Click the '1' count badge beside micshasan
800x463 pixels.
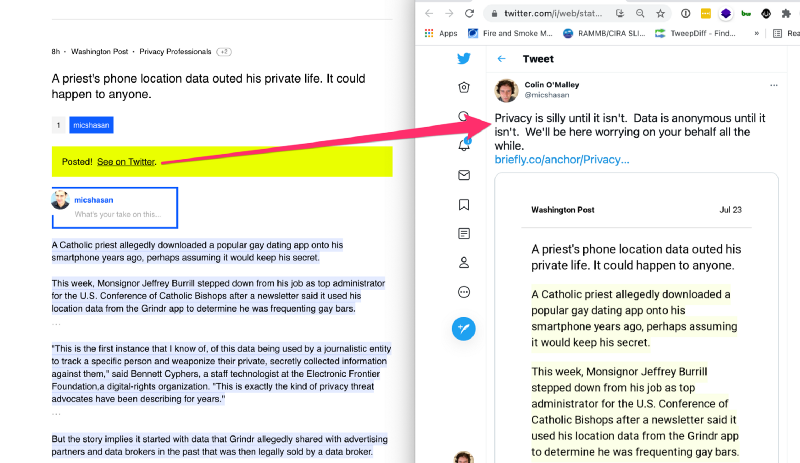[x=58, y=125]
